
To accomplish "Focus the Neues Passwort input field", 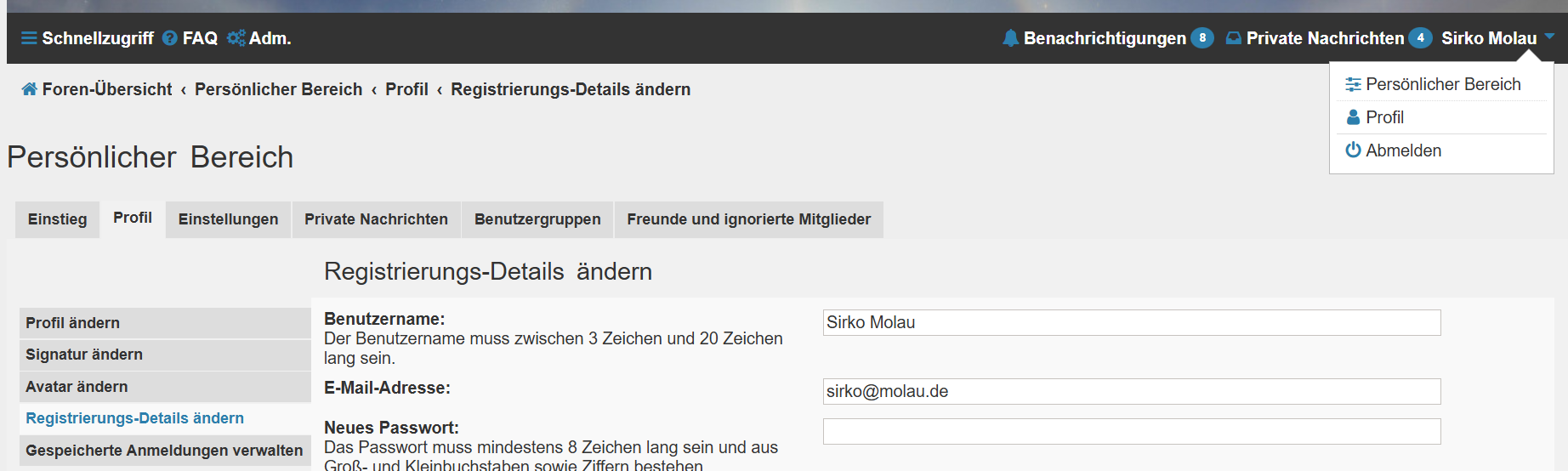I will point(1131,432).
